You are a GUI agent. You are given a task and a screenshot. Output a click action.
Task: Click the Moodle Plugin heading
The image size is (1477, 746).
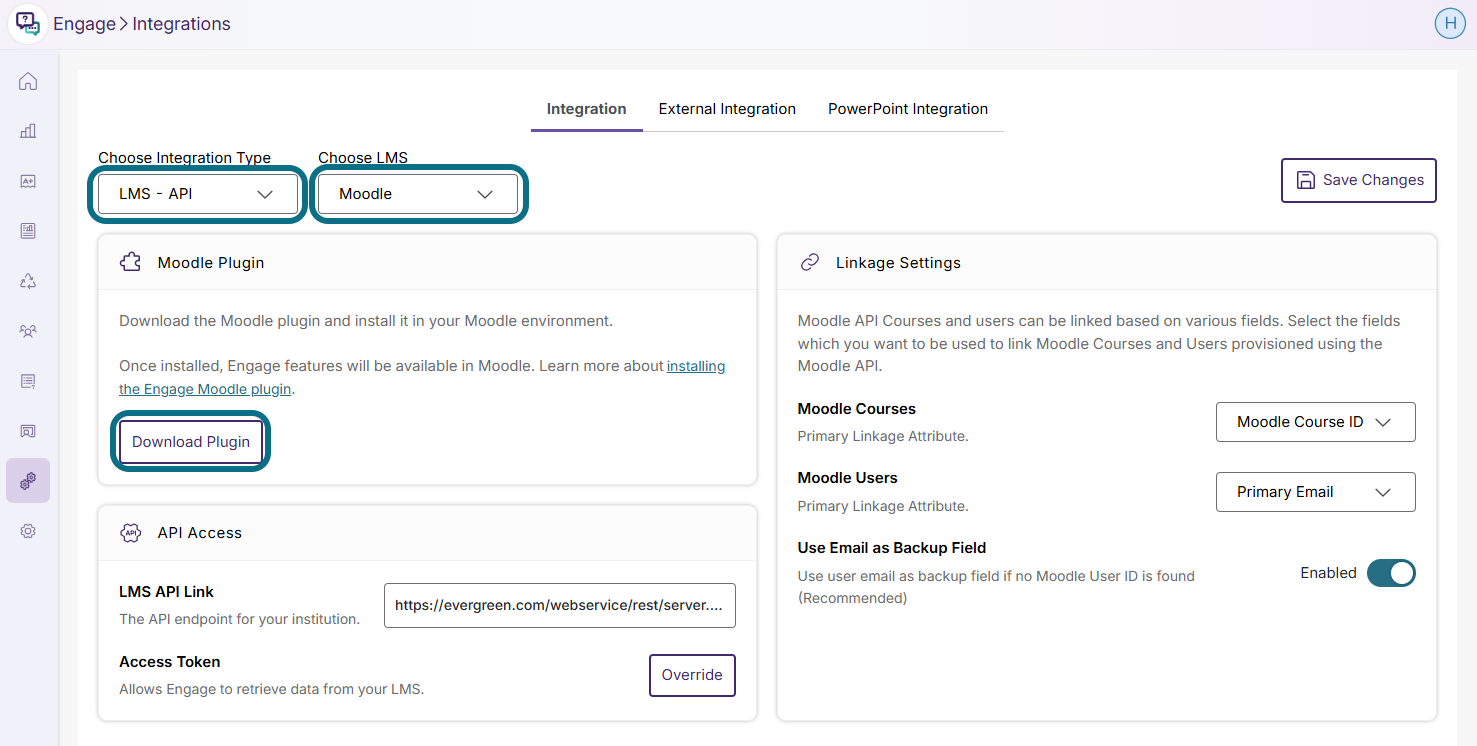[x=211, y=263]
